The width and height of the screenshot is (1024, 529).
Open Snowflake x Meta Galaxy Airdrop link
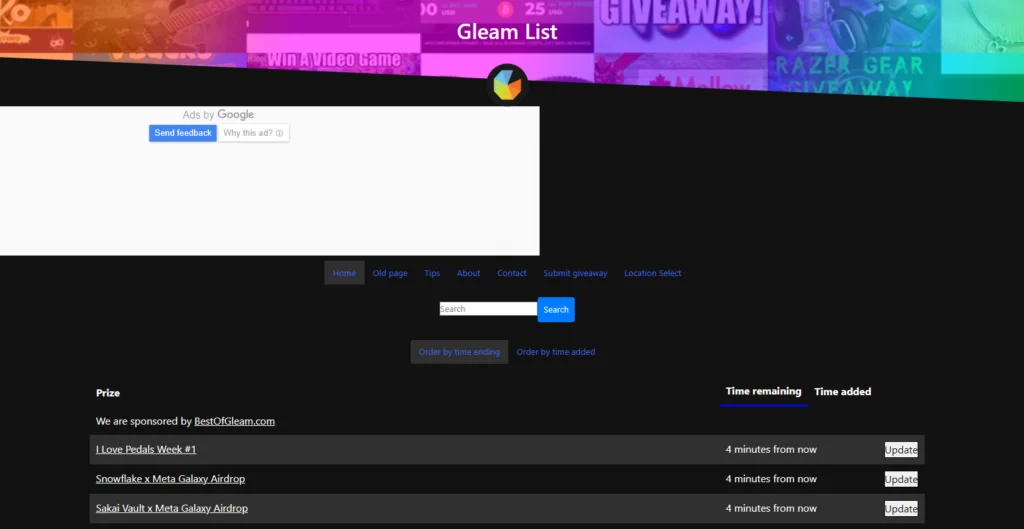point(170,479)
